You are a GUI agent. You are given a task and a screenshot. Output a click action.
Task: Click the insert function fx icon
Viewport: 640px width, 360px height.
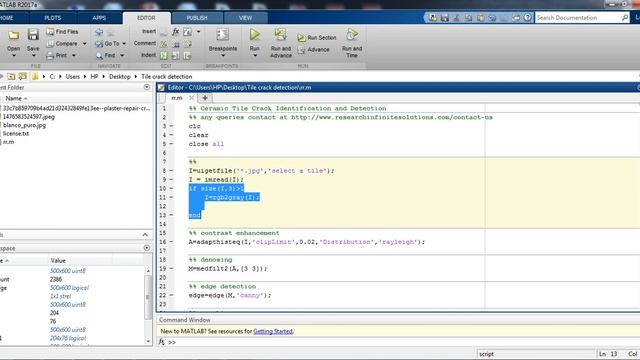[x=176, y=31]
